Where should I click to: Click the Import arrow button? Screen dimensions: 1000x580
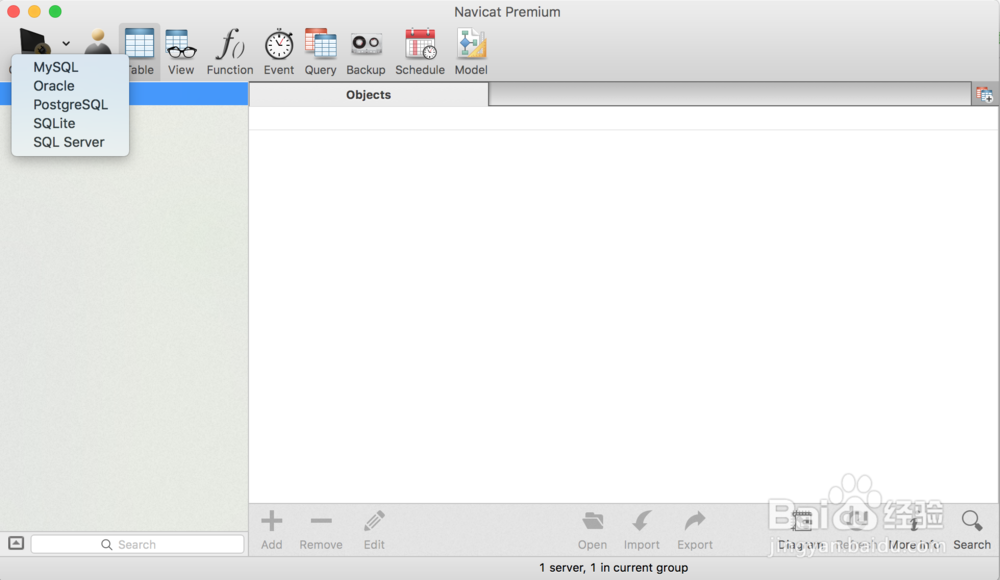pyautogui.click(x=642, y=530)
